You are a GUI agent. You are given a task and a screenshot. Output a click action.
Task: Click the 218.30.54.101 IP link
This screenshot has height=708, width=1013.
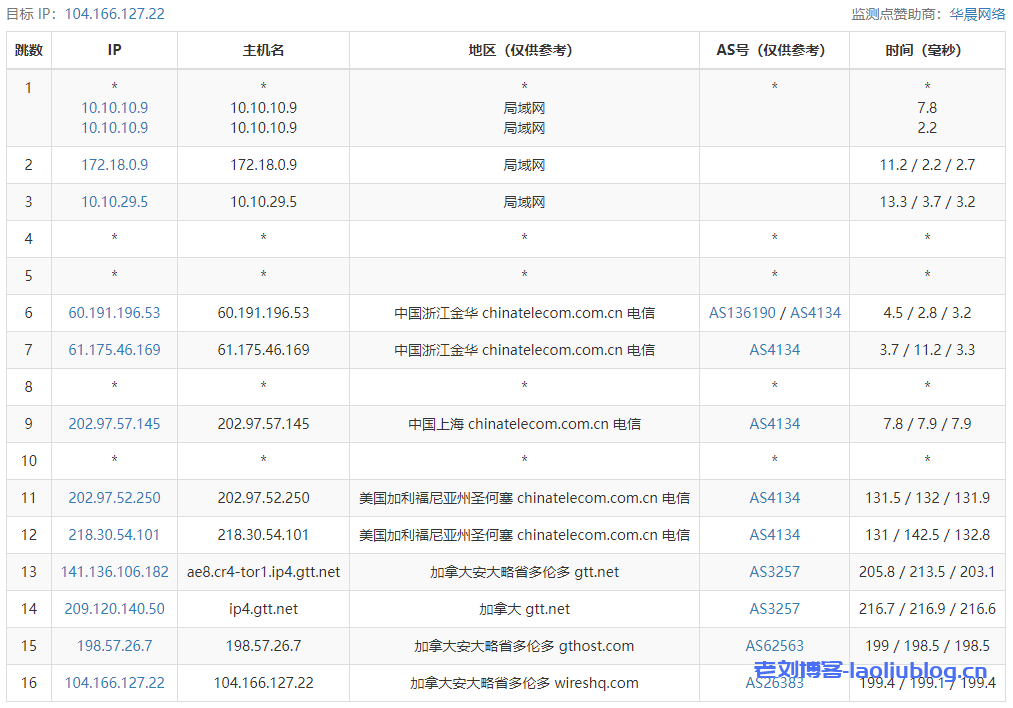point(113,534)
